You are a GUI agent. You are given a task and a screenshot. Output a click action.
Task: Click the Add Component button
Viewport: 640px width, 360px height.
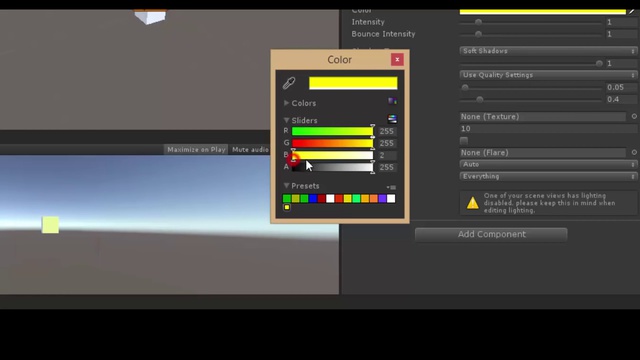coord(491,234)
